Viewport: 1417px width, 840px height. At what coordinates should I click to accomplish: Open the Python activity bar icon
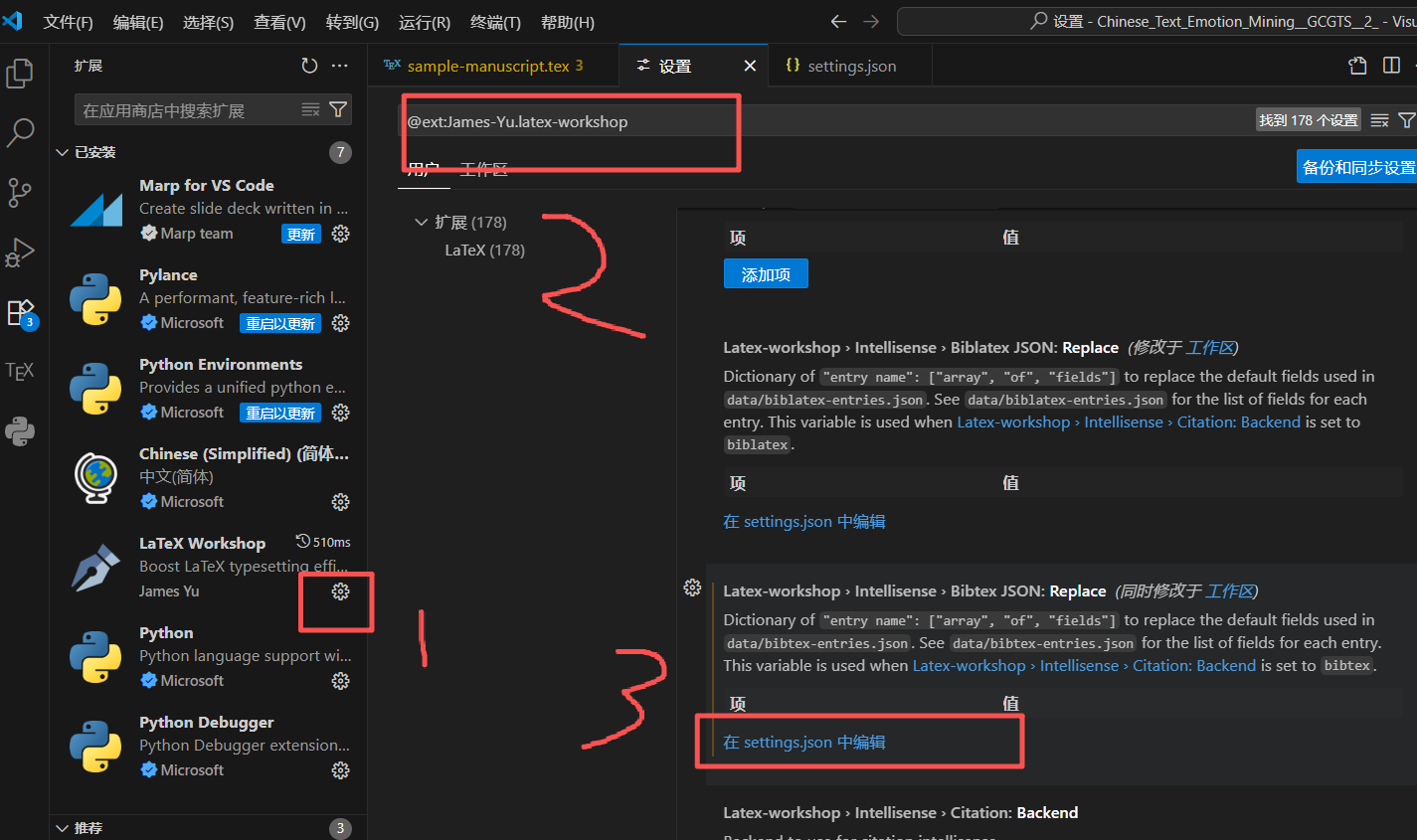click(20, 431)
